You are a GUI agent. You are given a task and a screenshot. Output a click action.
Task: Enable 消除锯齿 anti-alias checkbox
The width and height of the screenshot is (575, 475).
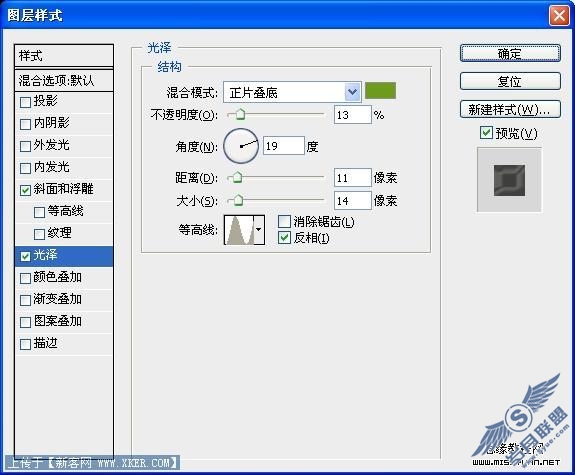pyautogui.click(x=284, y=222)
